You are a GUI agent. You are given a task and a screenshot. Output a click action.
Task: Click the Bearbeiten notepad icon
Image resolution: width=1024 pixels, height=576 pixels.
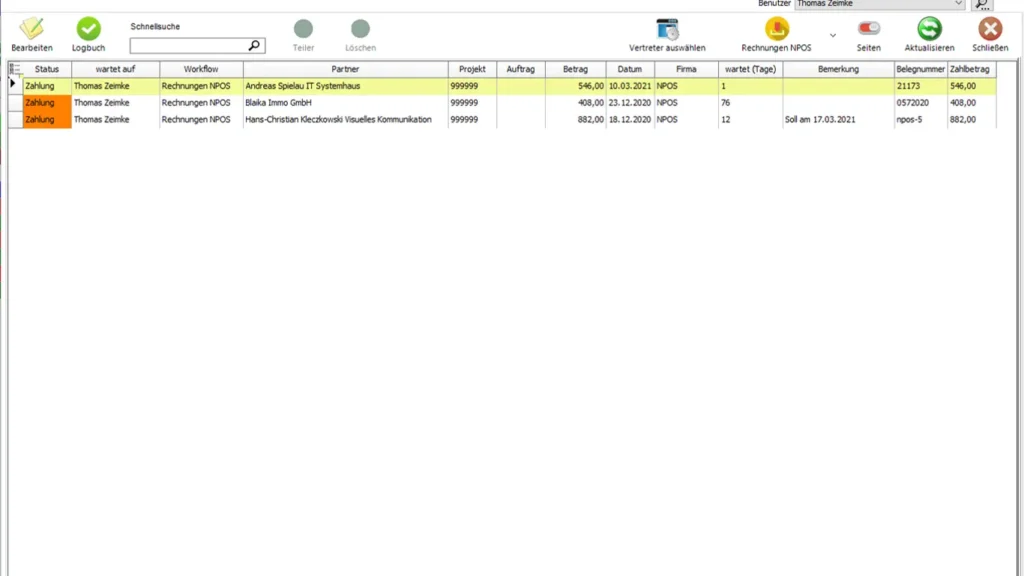[32, 29]
